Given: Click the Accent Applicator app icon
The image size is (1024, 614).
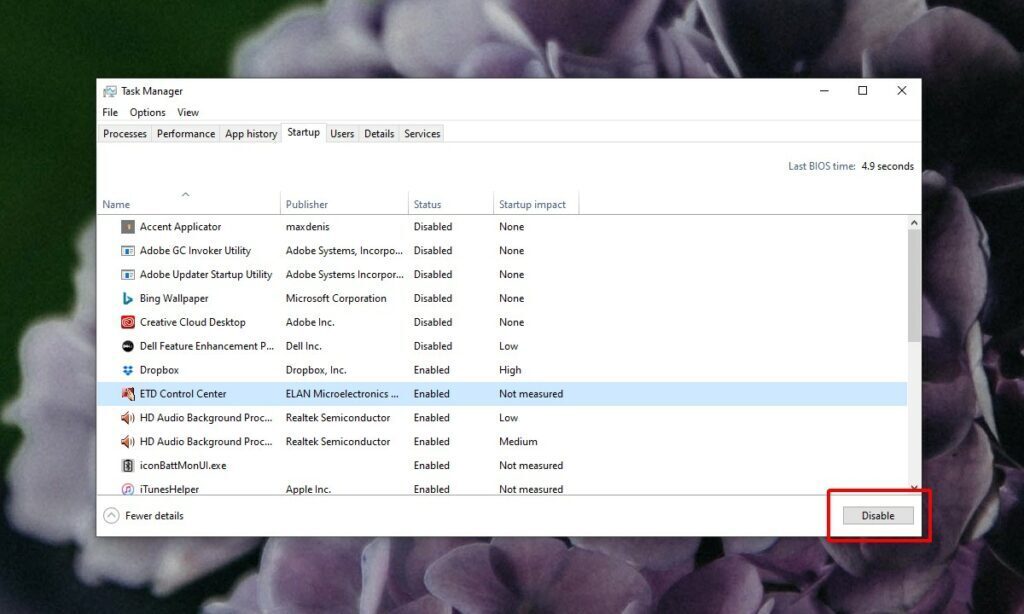Looking at the screenshot, I should [128, 226].
